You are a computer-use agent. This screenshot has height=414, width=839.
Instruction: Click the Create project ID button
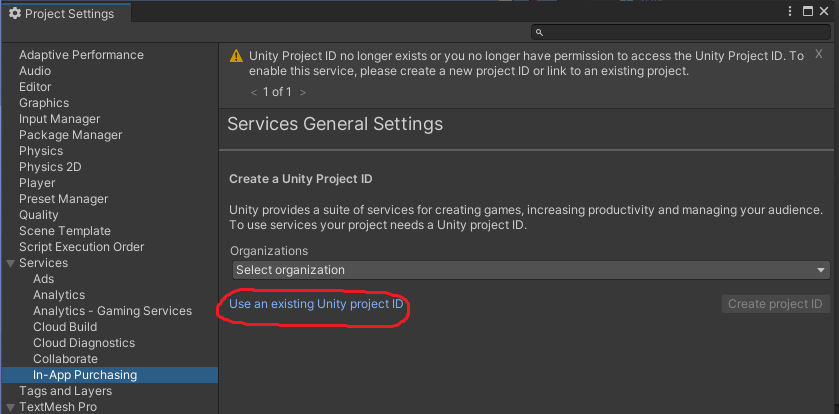775,304
